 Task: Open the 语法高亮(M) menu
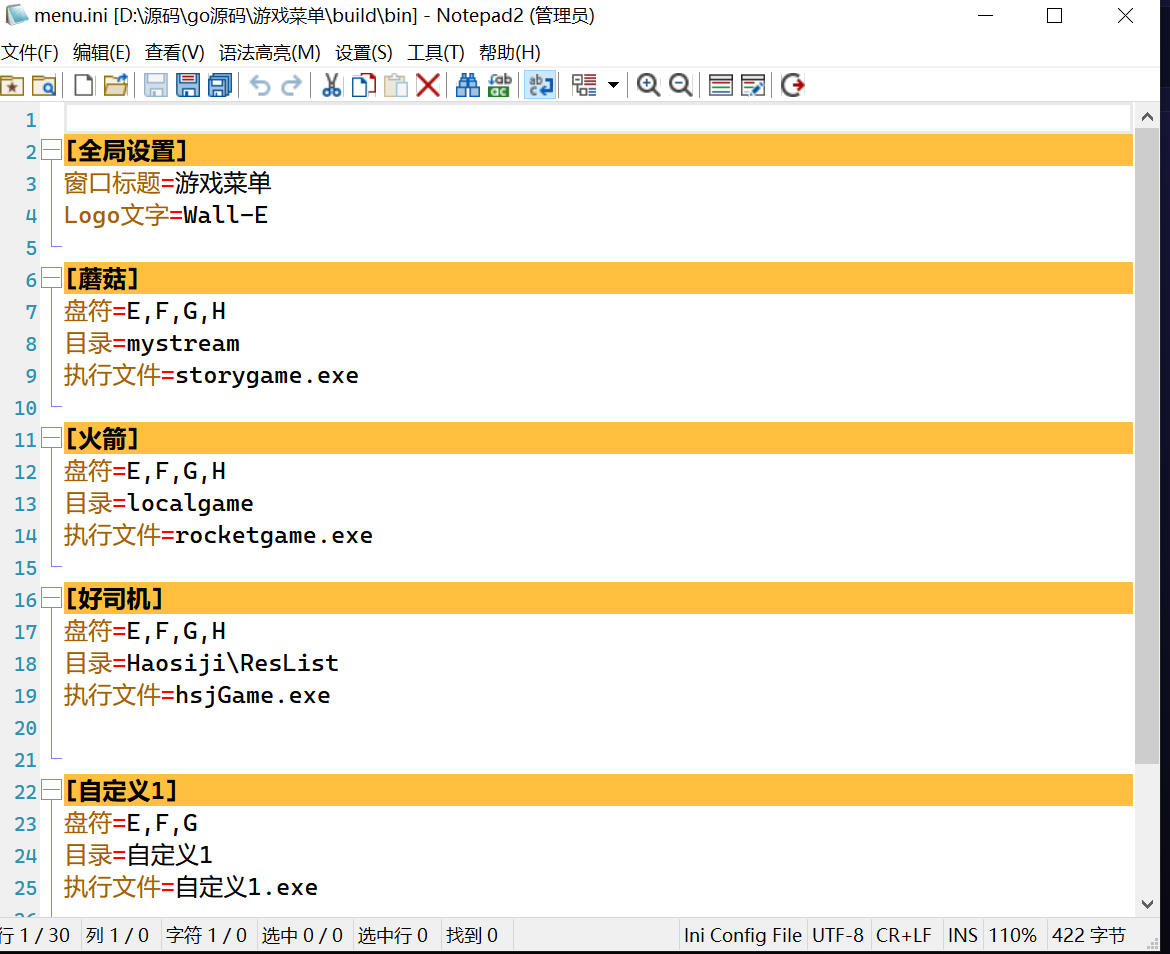tap(269, 52)
